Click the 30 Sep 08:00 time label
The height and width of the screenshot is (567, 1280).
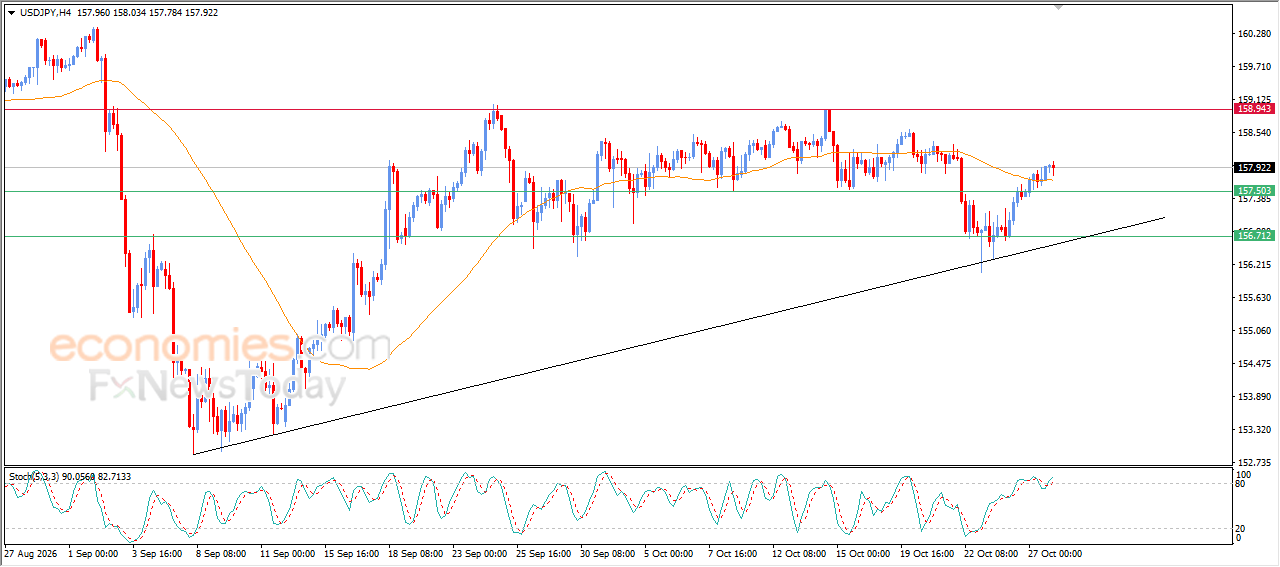(608, 553)
